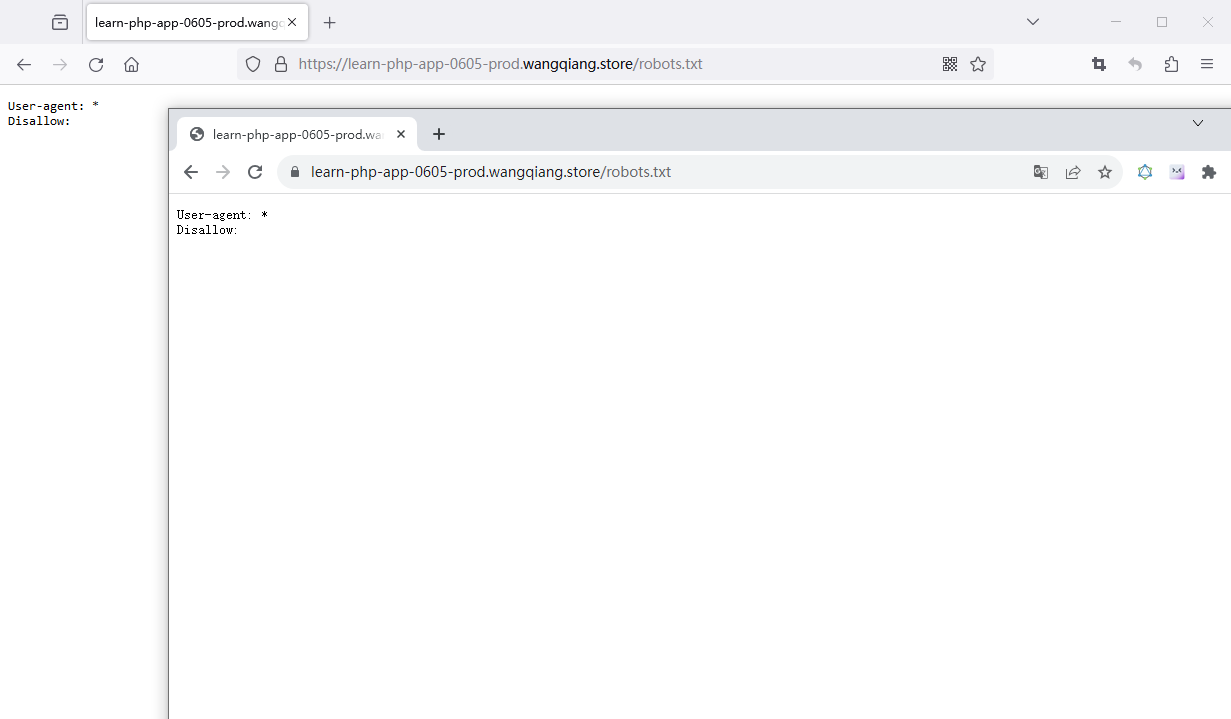Go forward in Firefox window

tap(60, 64)
